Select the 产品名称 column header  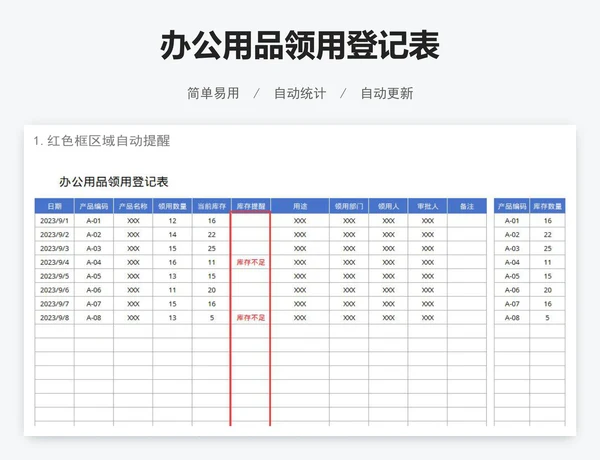pos(133,206)
